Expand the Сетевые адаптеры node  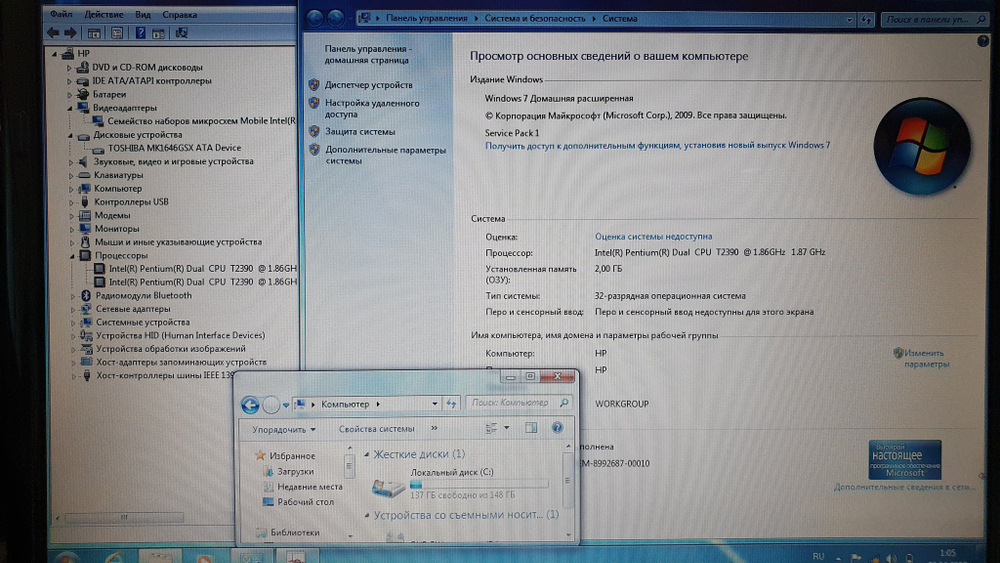click(x=73, y=309)
